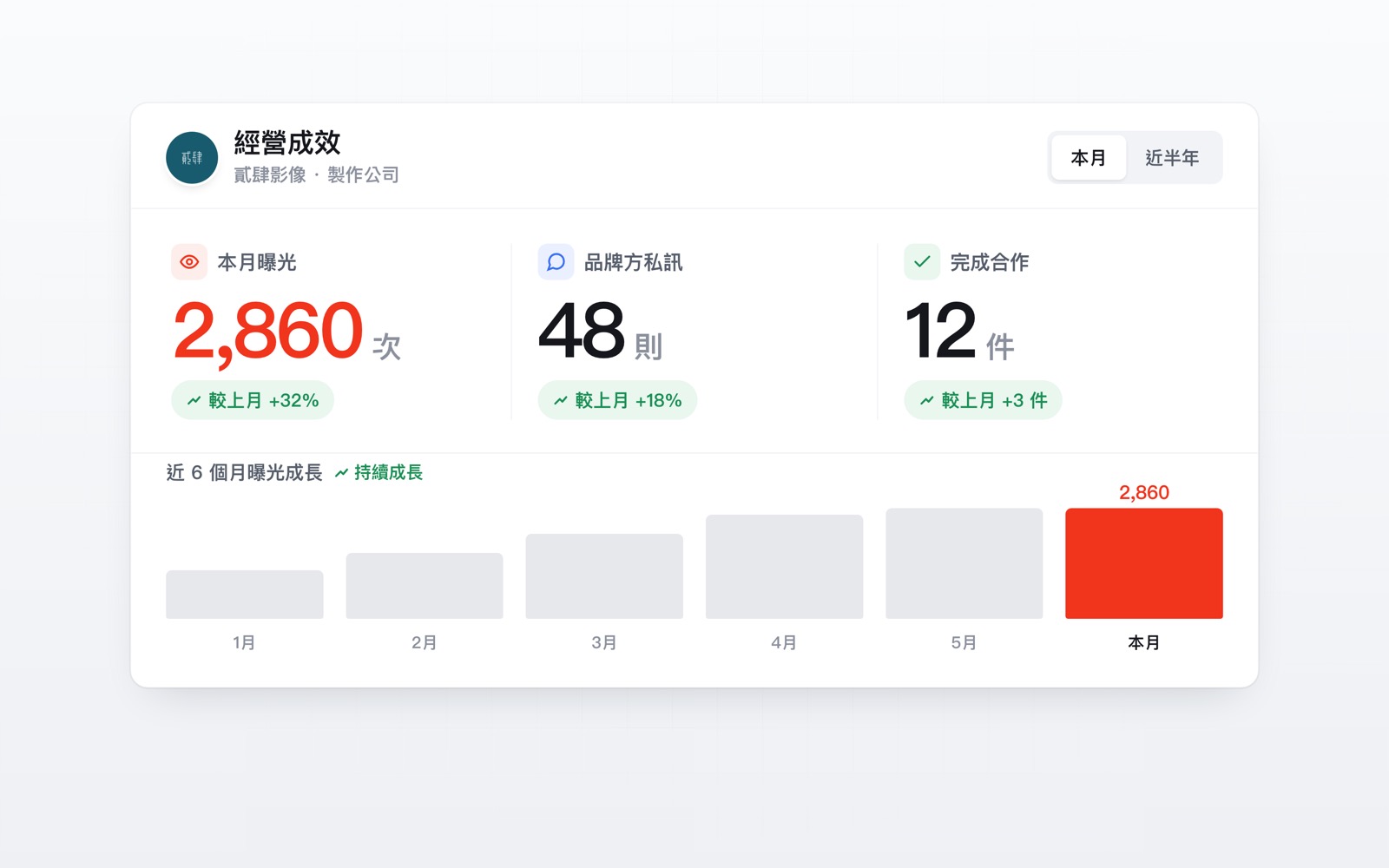Click the 近 6 個月曝光成長 heading
1389x868 pixels.
tap(244, 473)
